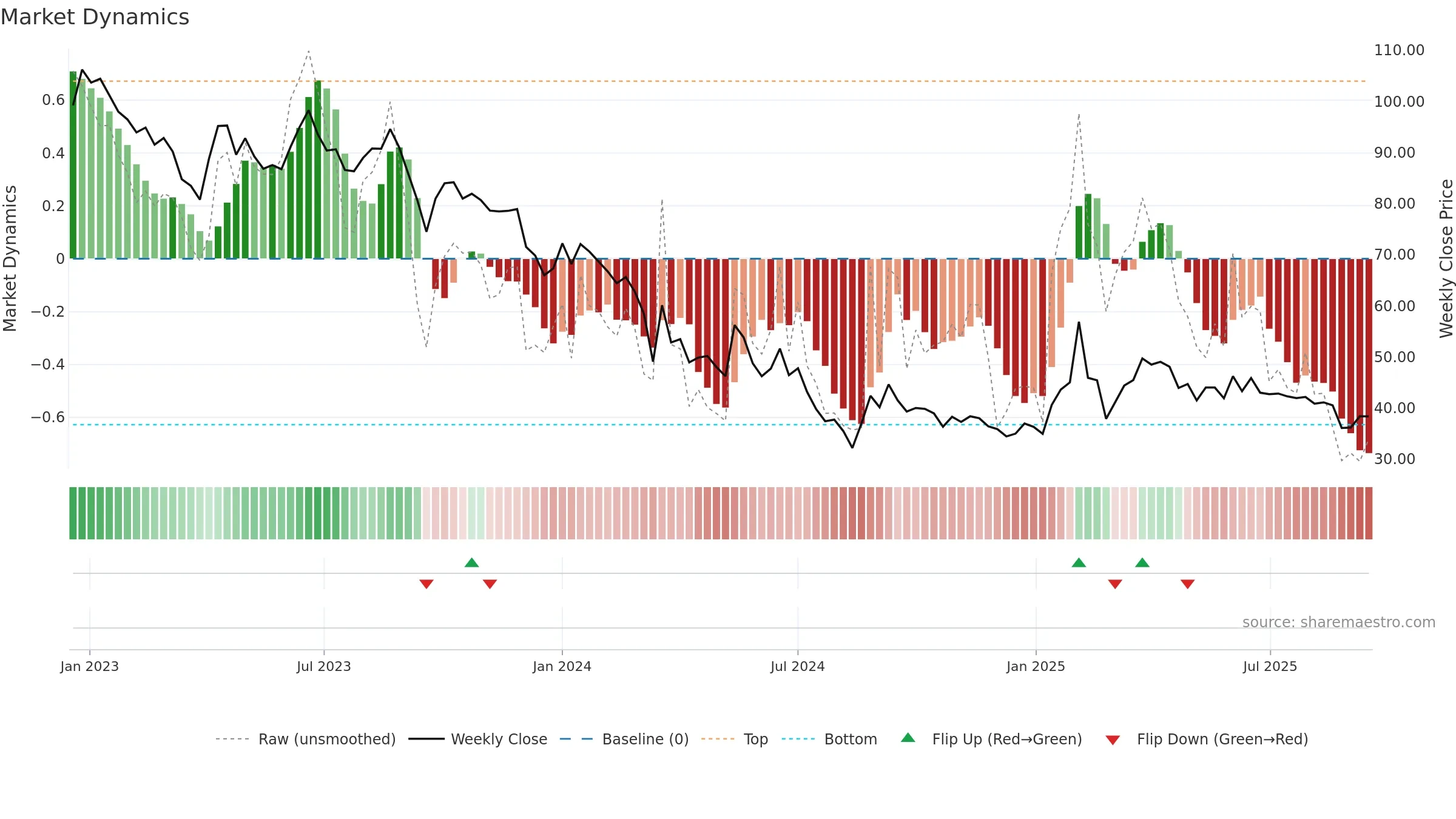Click the Jul 2025 x-axis label
The image size is (1456, 819).
[1270, 666]
